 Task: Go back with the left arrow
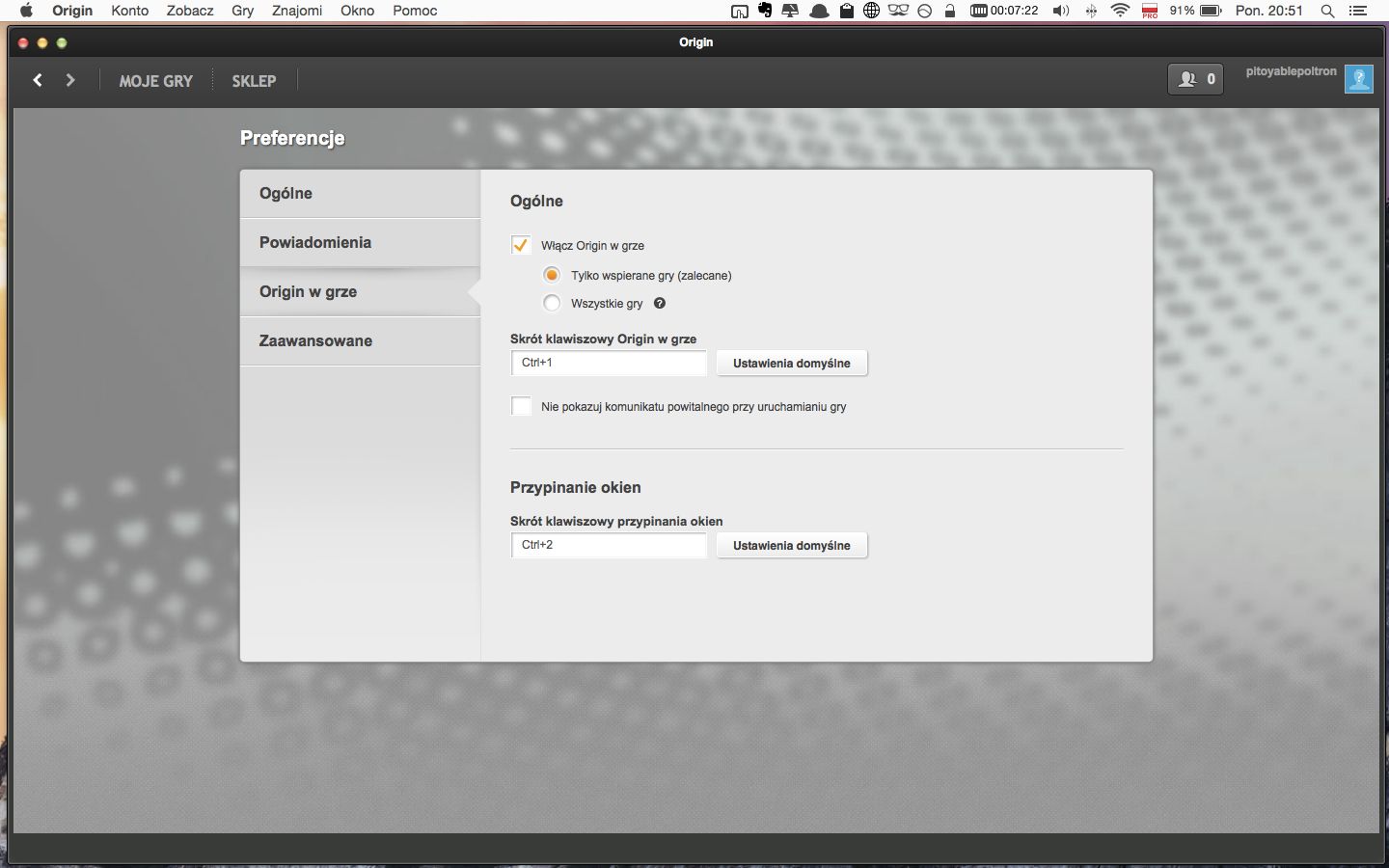pos(38,80)
